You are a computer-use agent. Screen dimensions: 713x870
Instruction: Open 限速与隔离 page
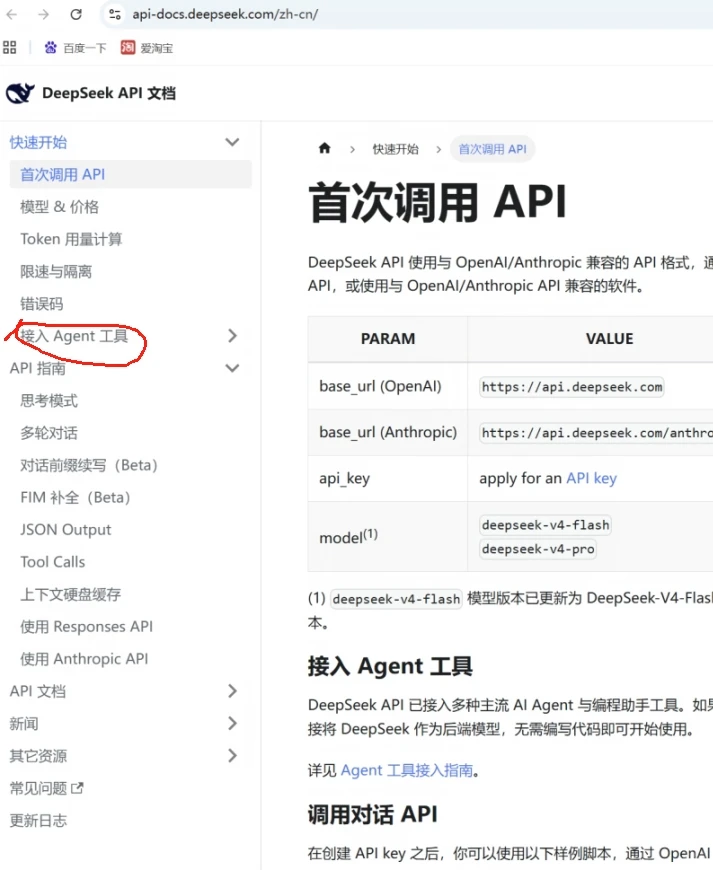point(56,271)
